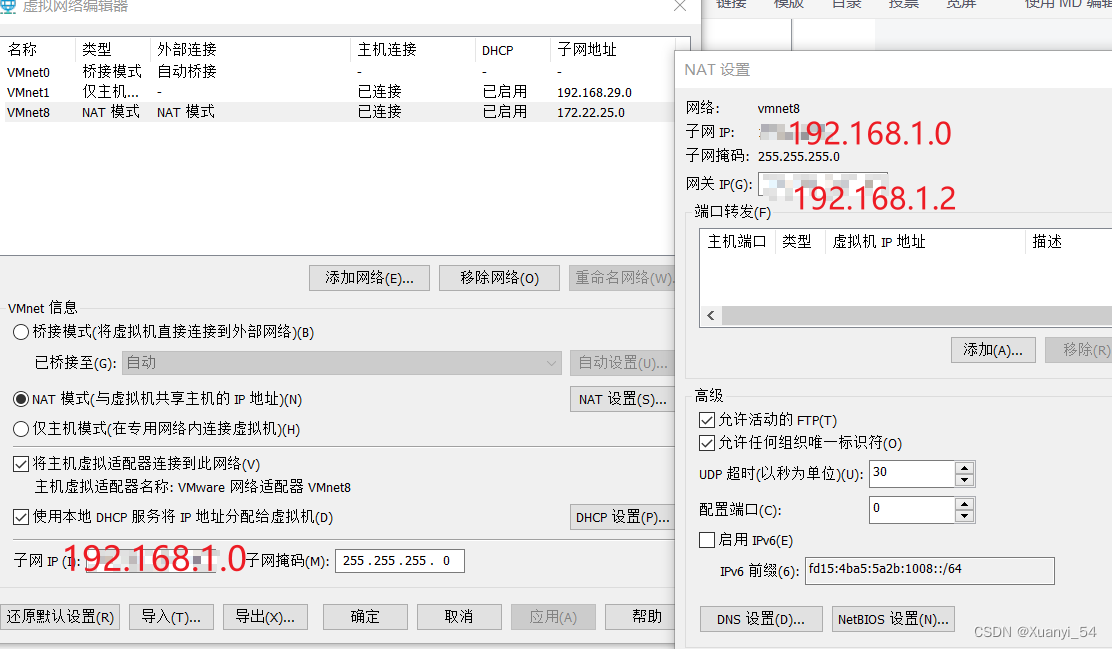Click the Virtual Network Editor title bar icon
Screen dimensions: 1112x649
pos(10,7)
